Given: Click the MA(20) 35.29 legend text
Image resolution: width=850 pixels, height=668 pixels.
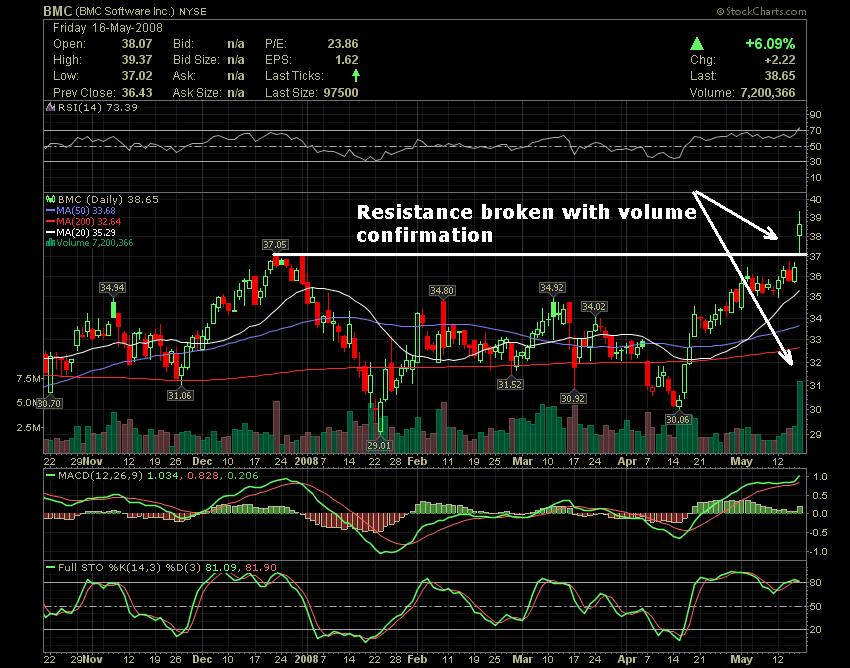Looking at the screenshot, I should (86, 232).
